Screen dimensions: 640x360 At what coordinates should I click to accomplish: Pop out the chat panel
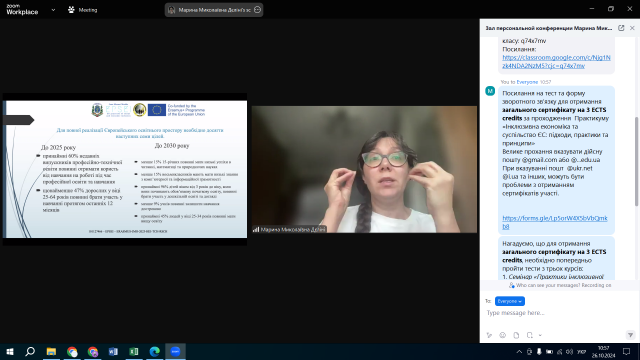pyautogui.click(x=621, y=28)
